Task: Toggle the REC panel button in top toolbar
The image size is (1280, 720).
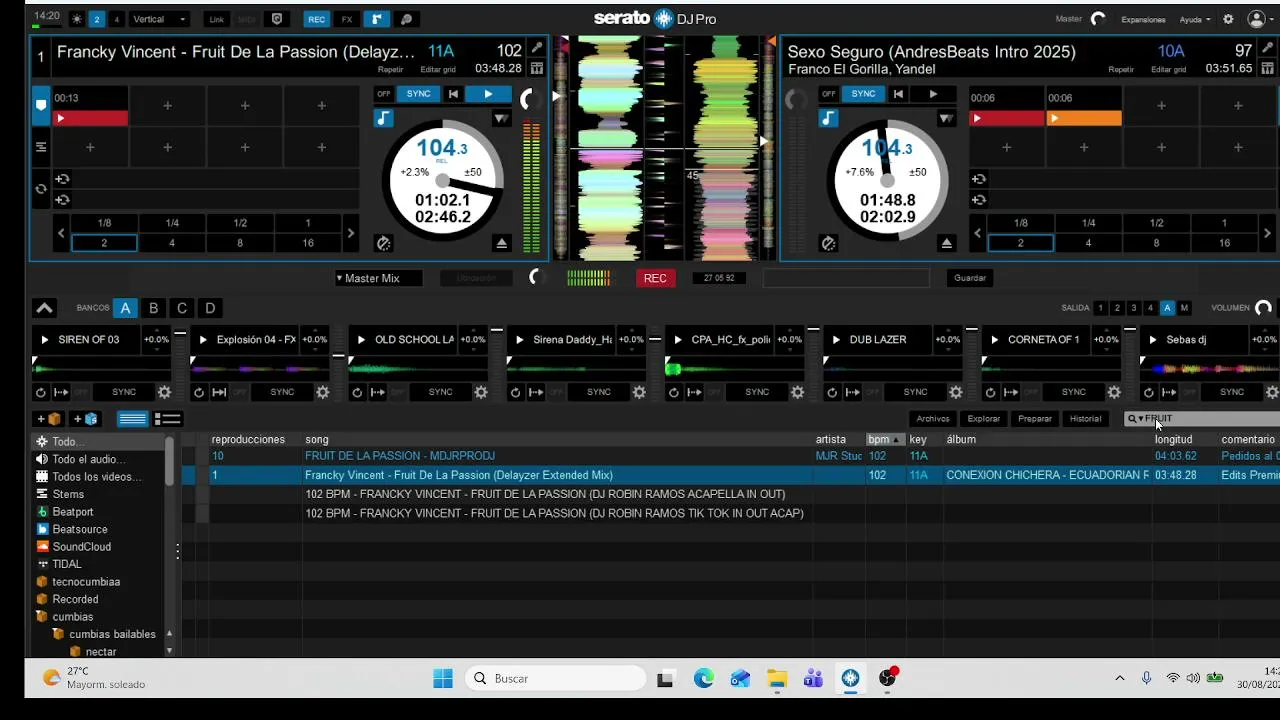Action: coord(316,19)
